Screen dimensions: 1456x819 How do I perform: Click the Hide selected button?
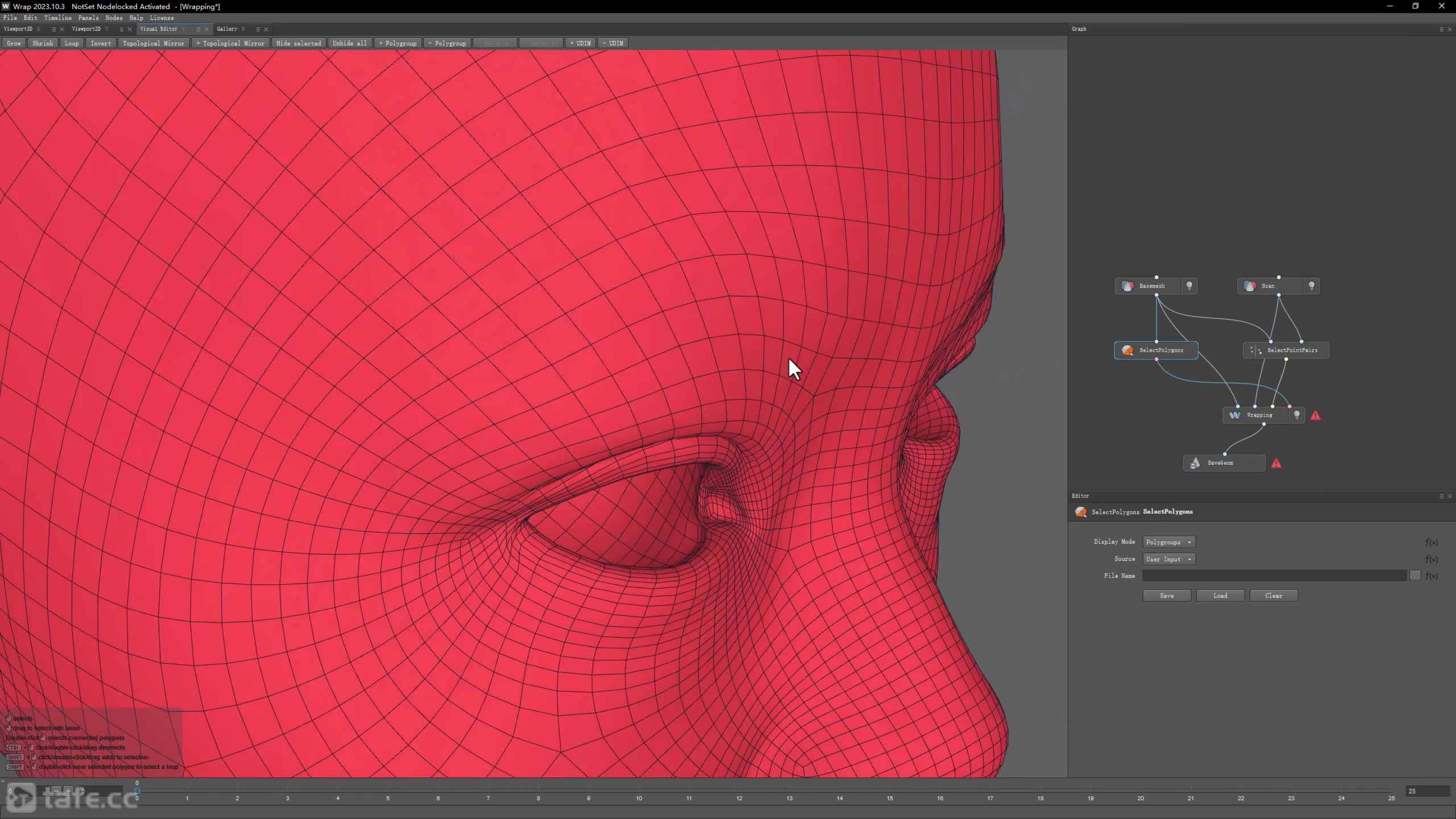coord(299,43)
